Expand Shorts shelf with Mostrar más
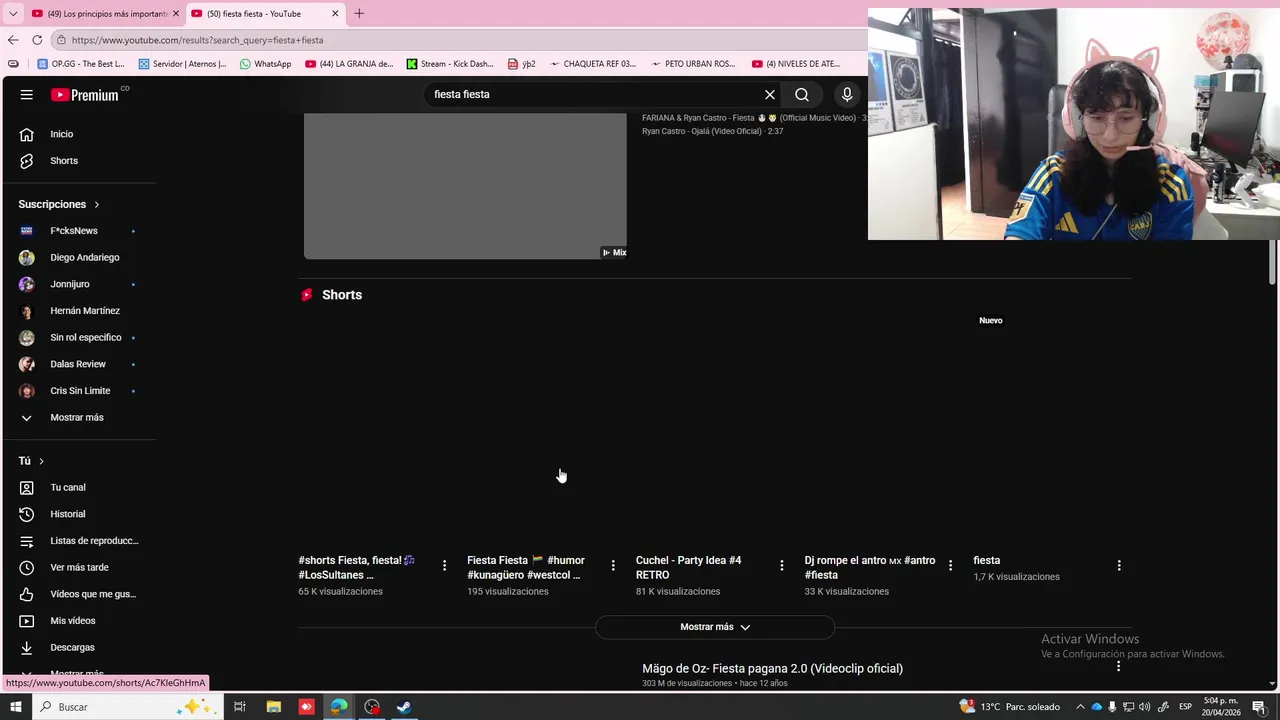1280x720 pixels. (715, 627)
